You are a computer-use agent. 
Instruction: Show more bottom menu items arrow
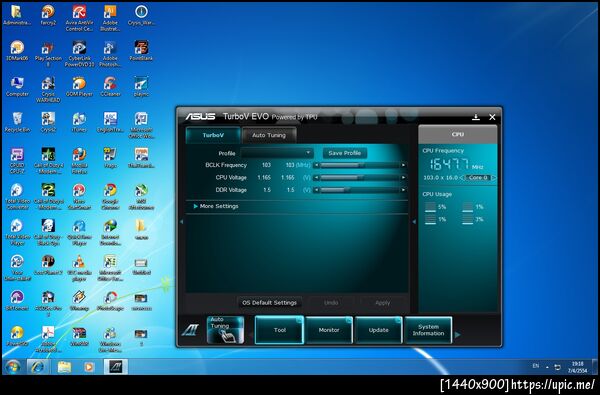[x=457, y=335]
